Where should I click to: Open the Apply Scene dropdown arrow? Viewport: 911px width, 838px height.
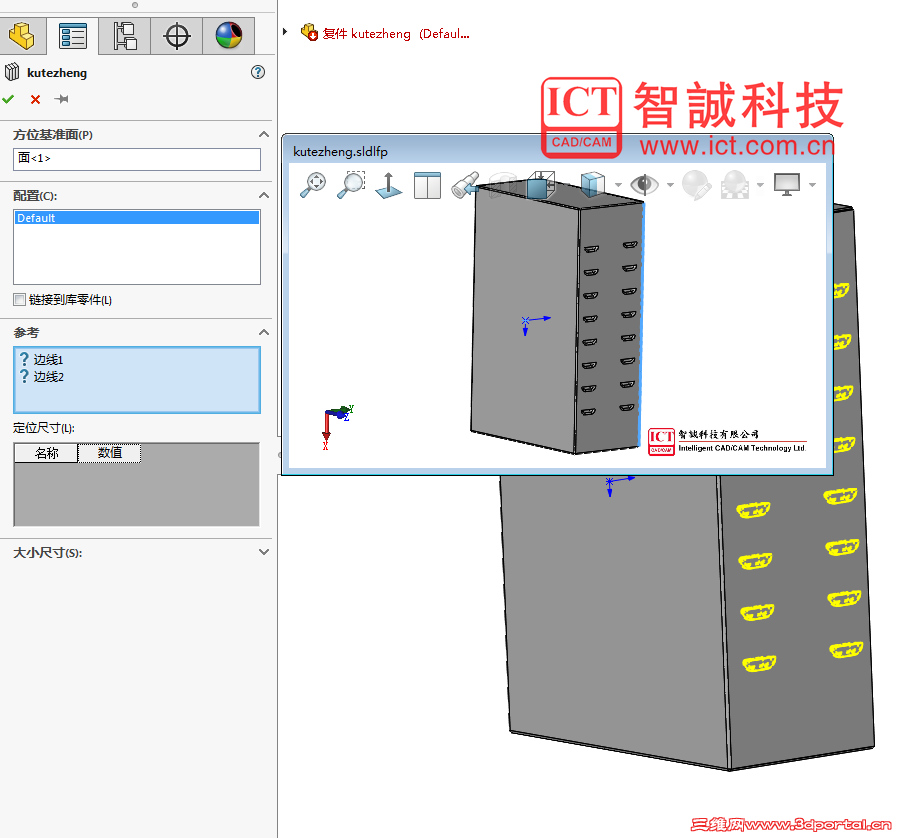pos(760,185)
